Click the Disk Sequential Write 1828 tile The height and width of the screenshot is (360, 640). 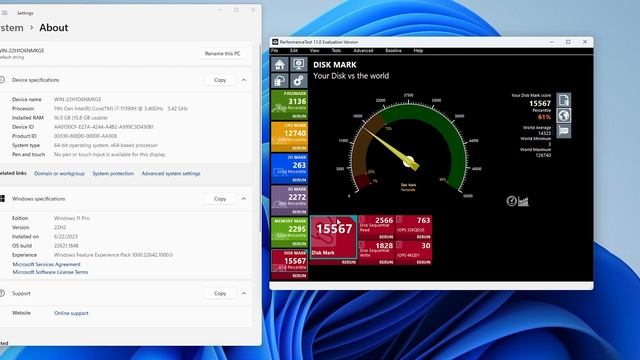click(x=376, y=250)
